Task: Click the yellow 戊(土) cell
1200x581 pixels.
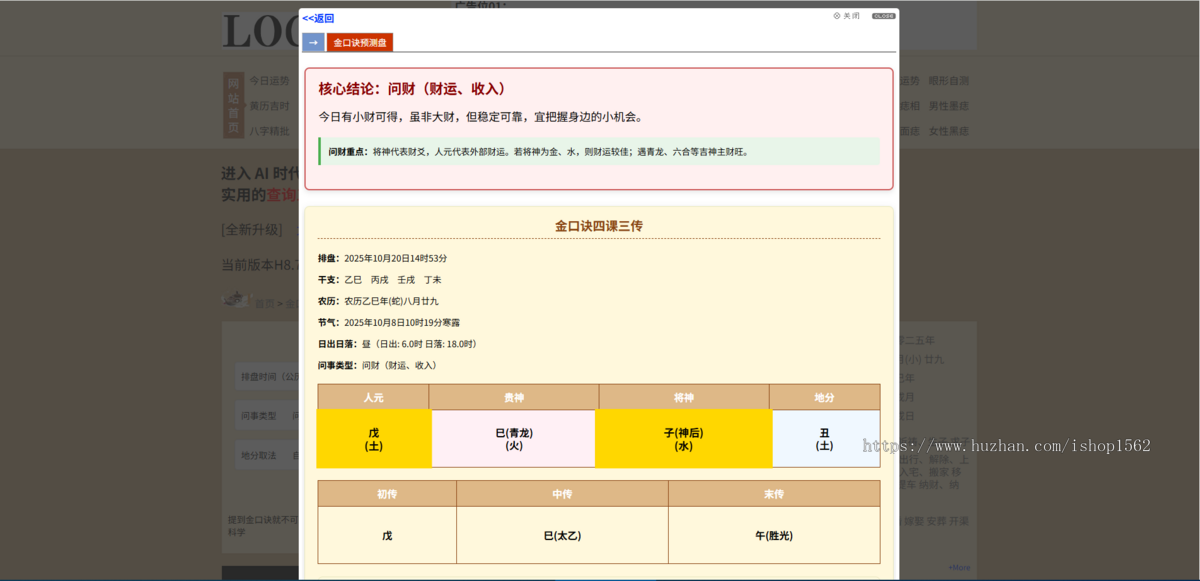Action: coord(374,439)
